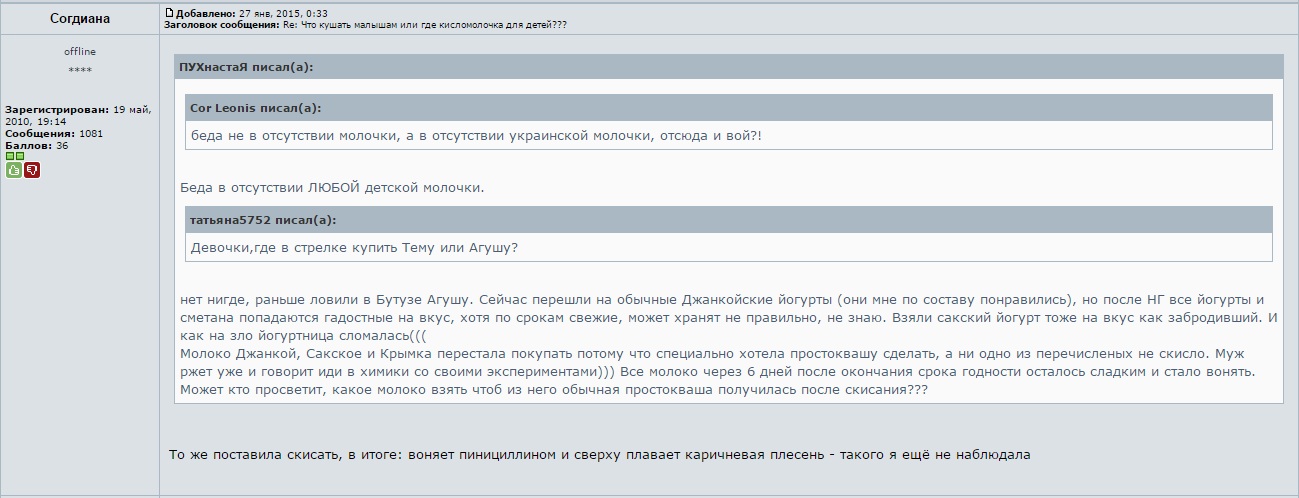The height and width of the screenshot is (498, 1299).
Task: Click the quoted text about украинской молочки
Action: click(476, 136)
